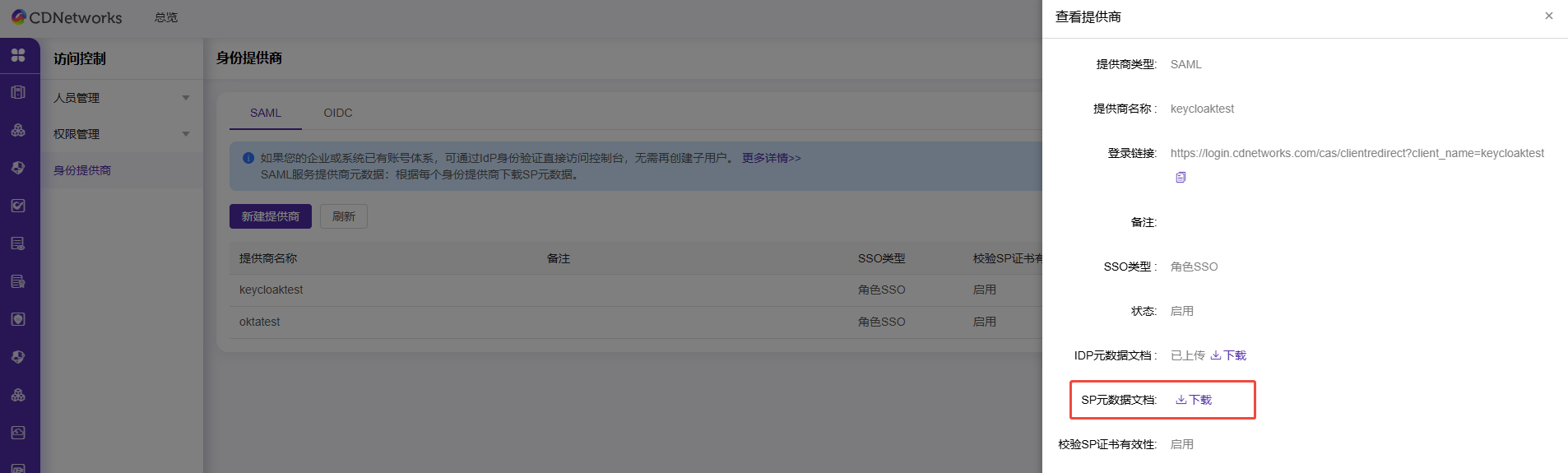Click 角色SSO in the oktatest row
The height and width of the screenshot is (473, 1568).
[881, 322]
